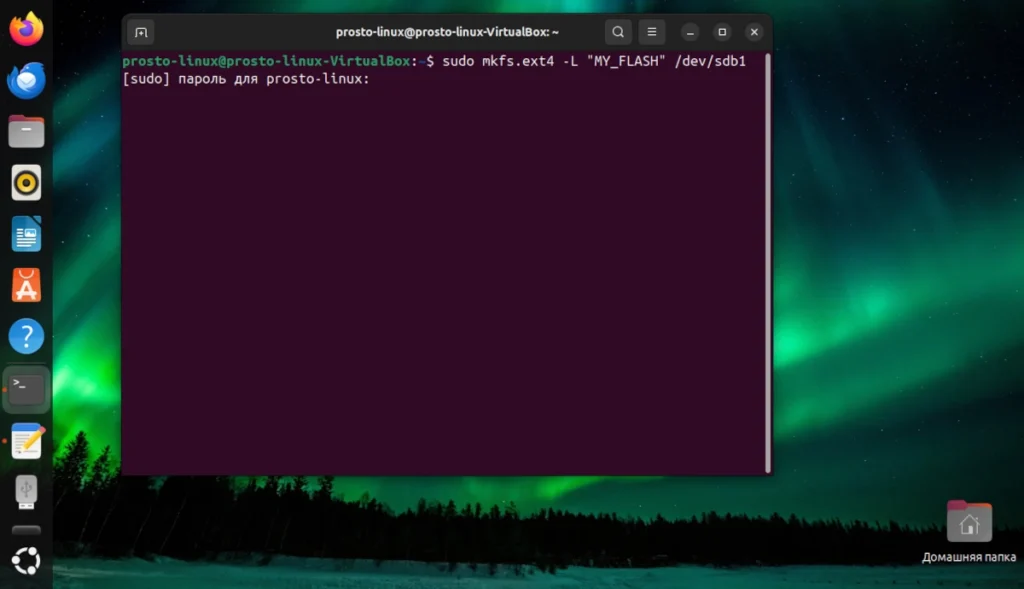Viewport: 1024px width, 589px height.
Task: Launch LibreOffice Writer from dock
Action: (26, 234)
